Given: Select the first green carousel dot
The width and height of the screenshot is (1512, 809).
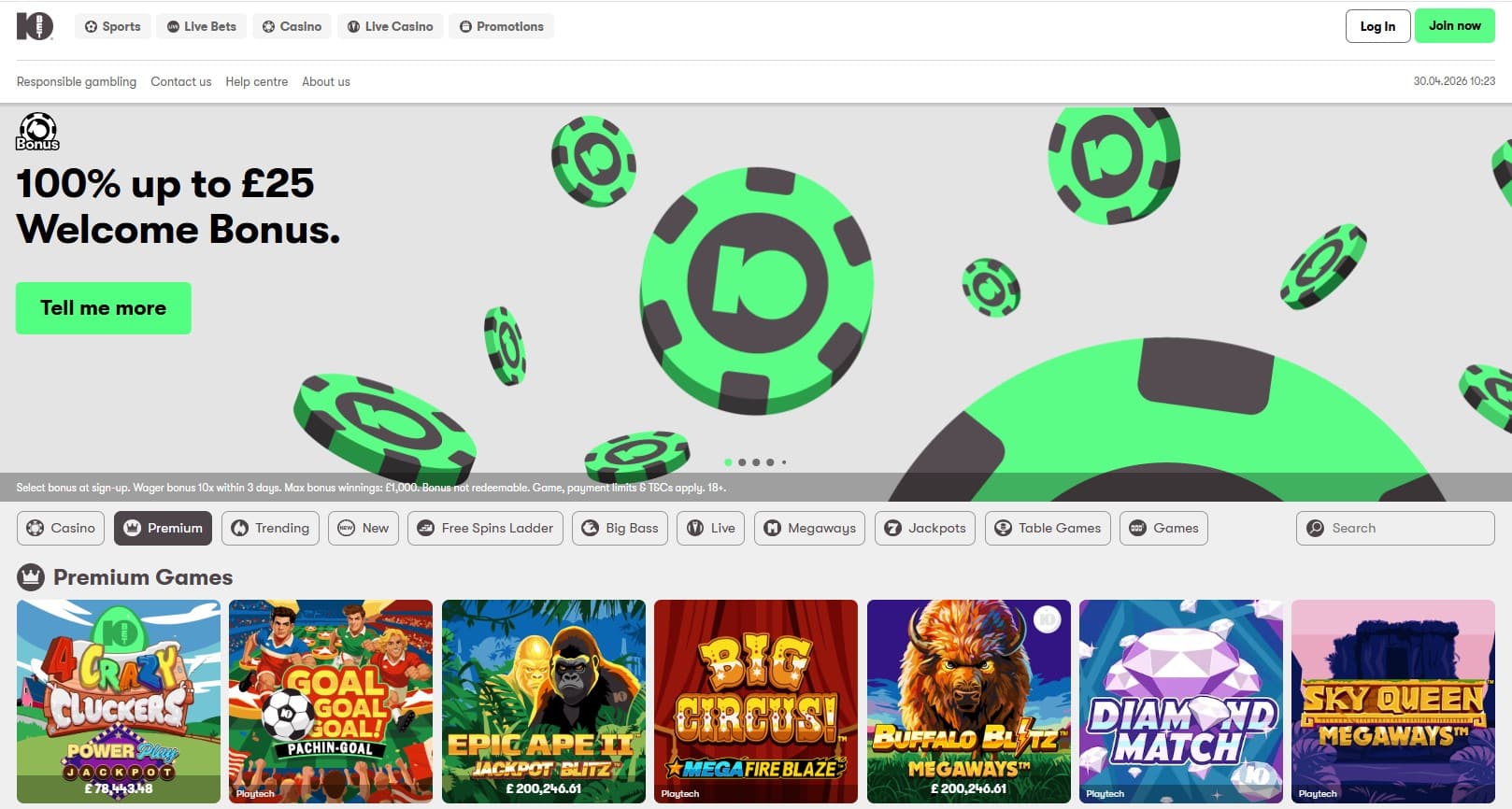Looking at the screenshot, I should click(728, 462).
